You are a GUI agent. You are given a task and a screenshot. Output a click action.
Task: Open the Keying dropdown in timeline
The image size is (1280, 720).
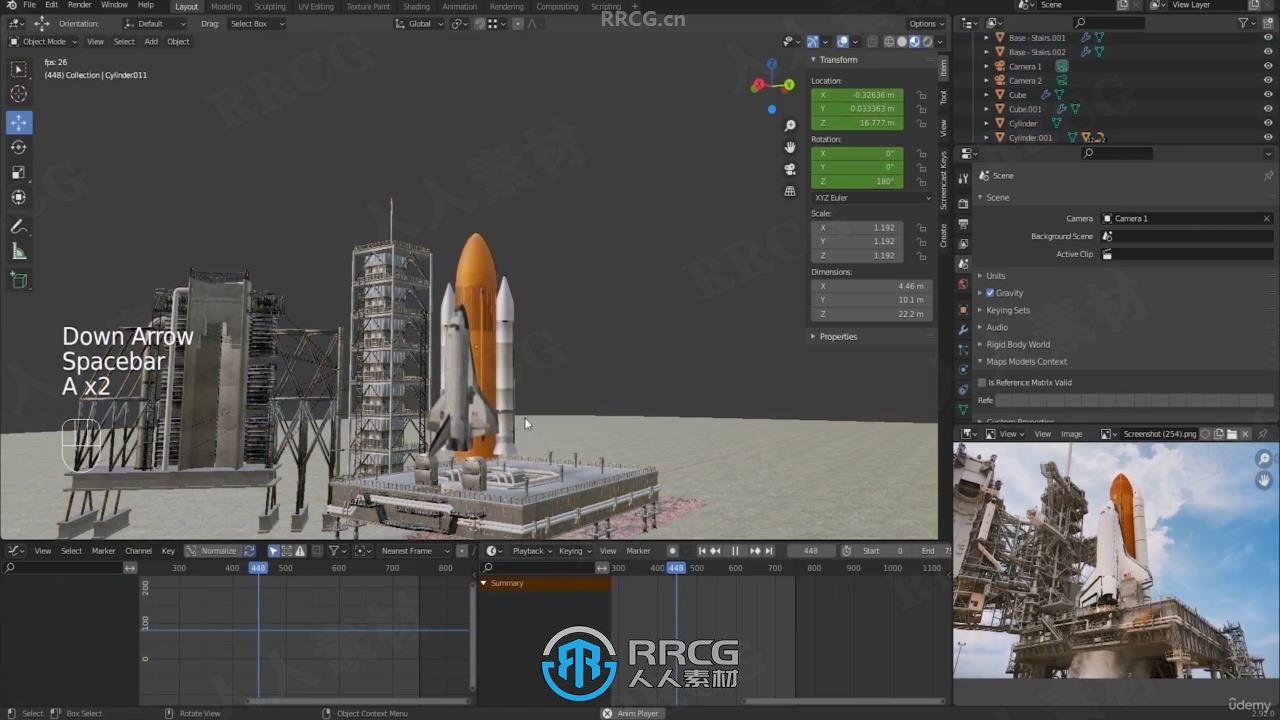(575, 550)
